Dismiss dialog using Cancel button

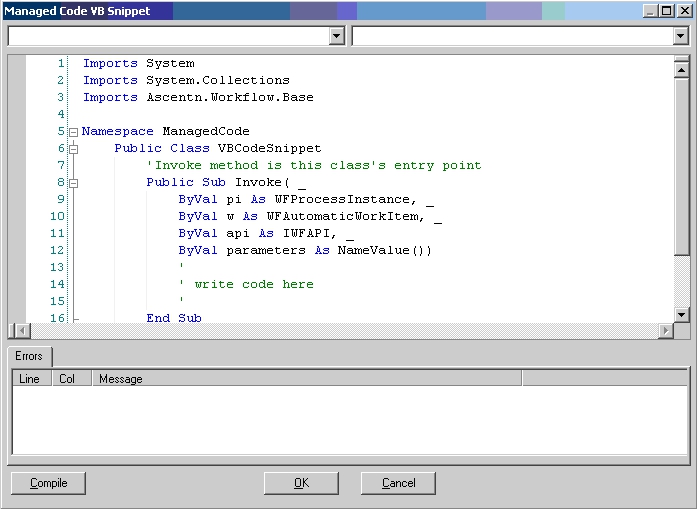tap(398, 483)
